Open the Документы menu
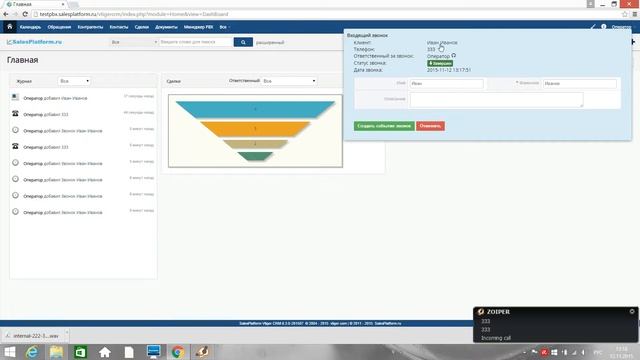The height and width of the screenshot is (360, 640). pos(166,27)
